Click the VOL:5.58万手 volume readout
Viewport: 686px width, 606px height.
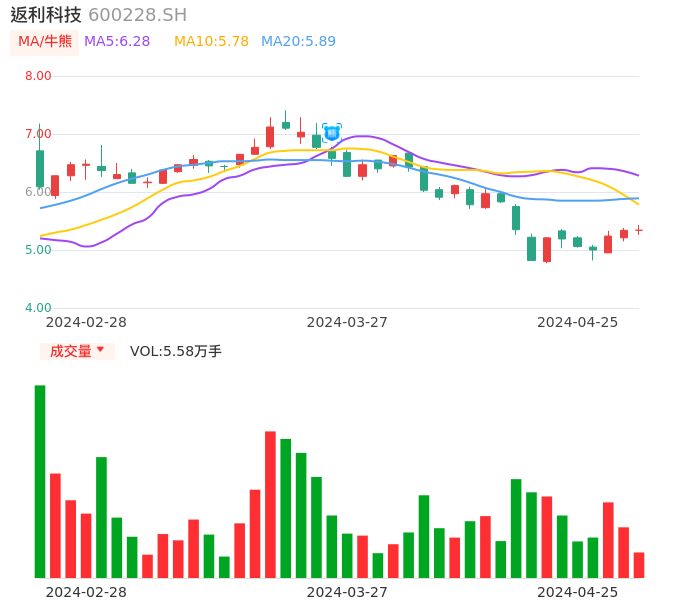[175, 351]
